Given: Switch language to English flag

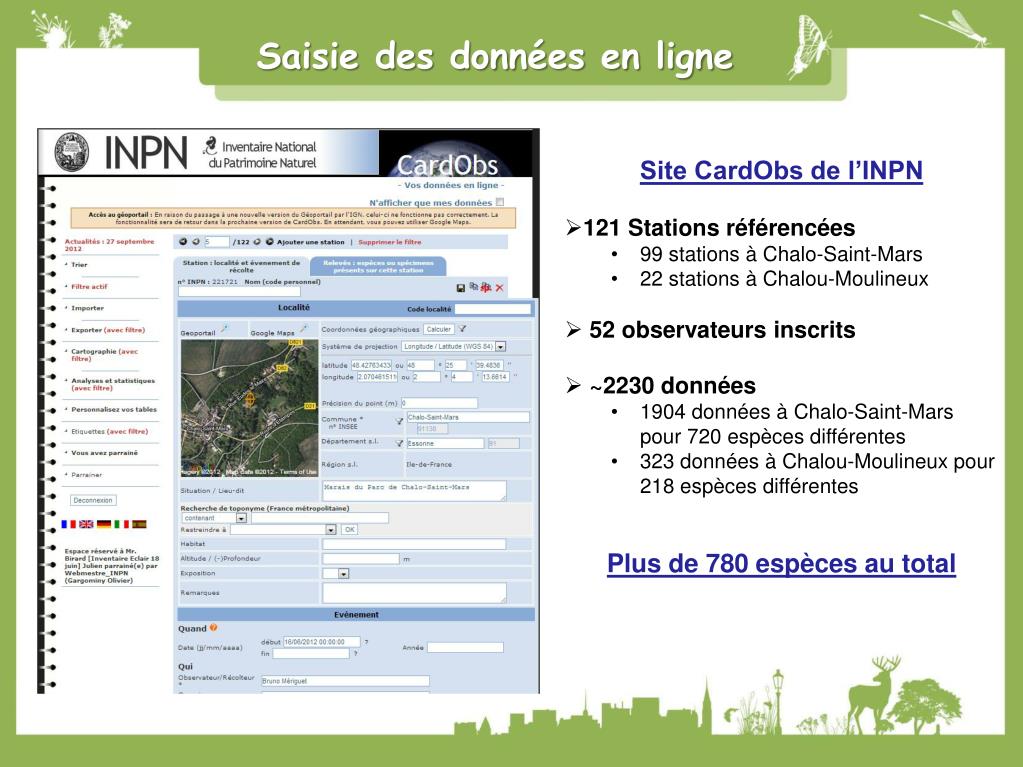Looking at the screenshot, I should [x=86, y=524].
